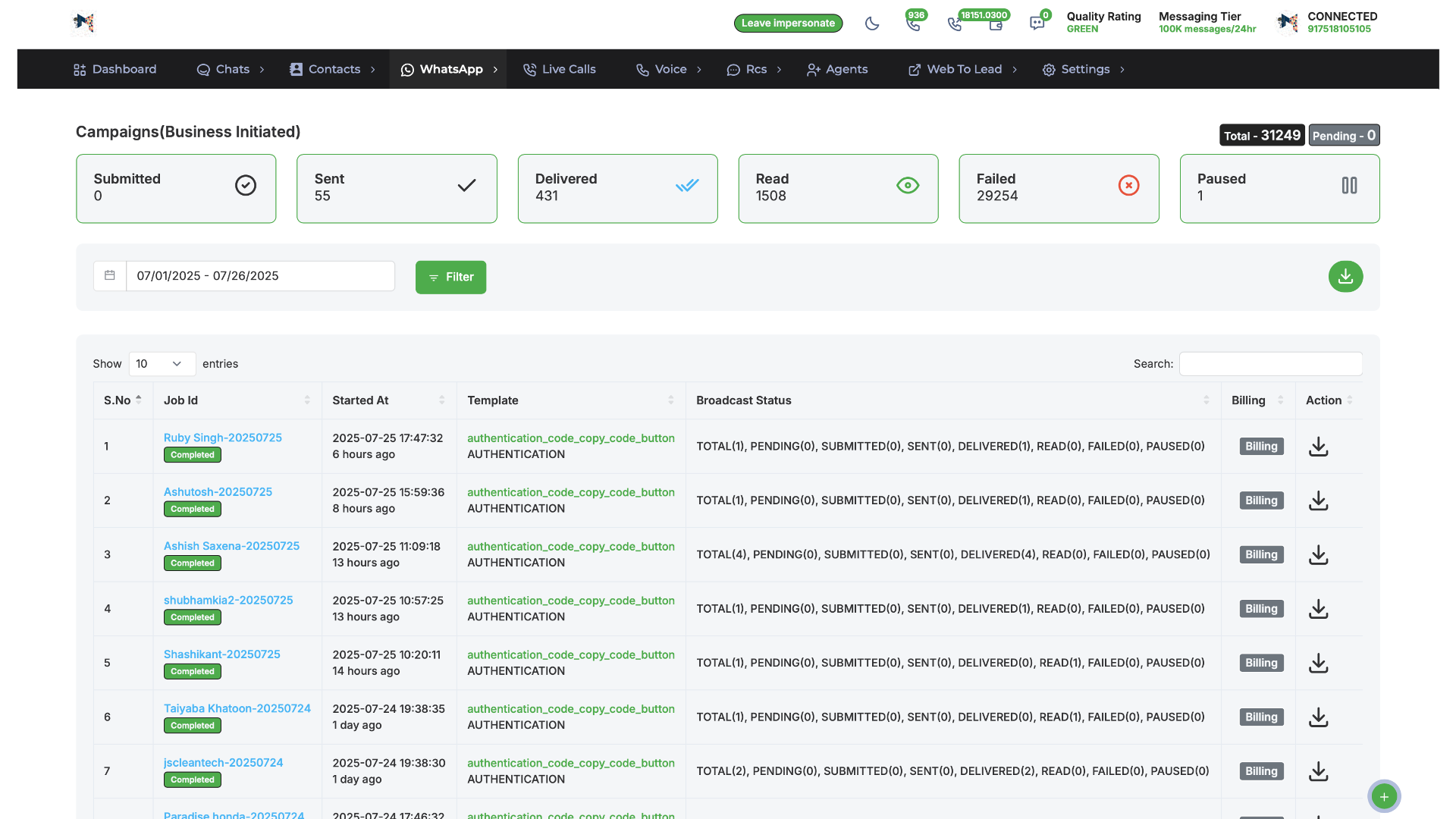
Task: Download report for Ruby Singh-20250725 campaign
Action: click(x=1318, y=447)
